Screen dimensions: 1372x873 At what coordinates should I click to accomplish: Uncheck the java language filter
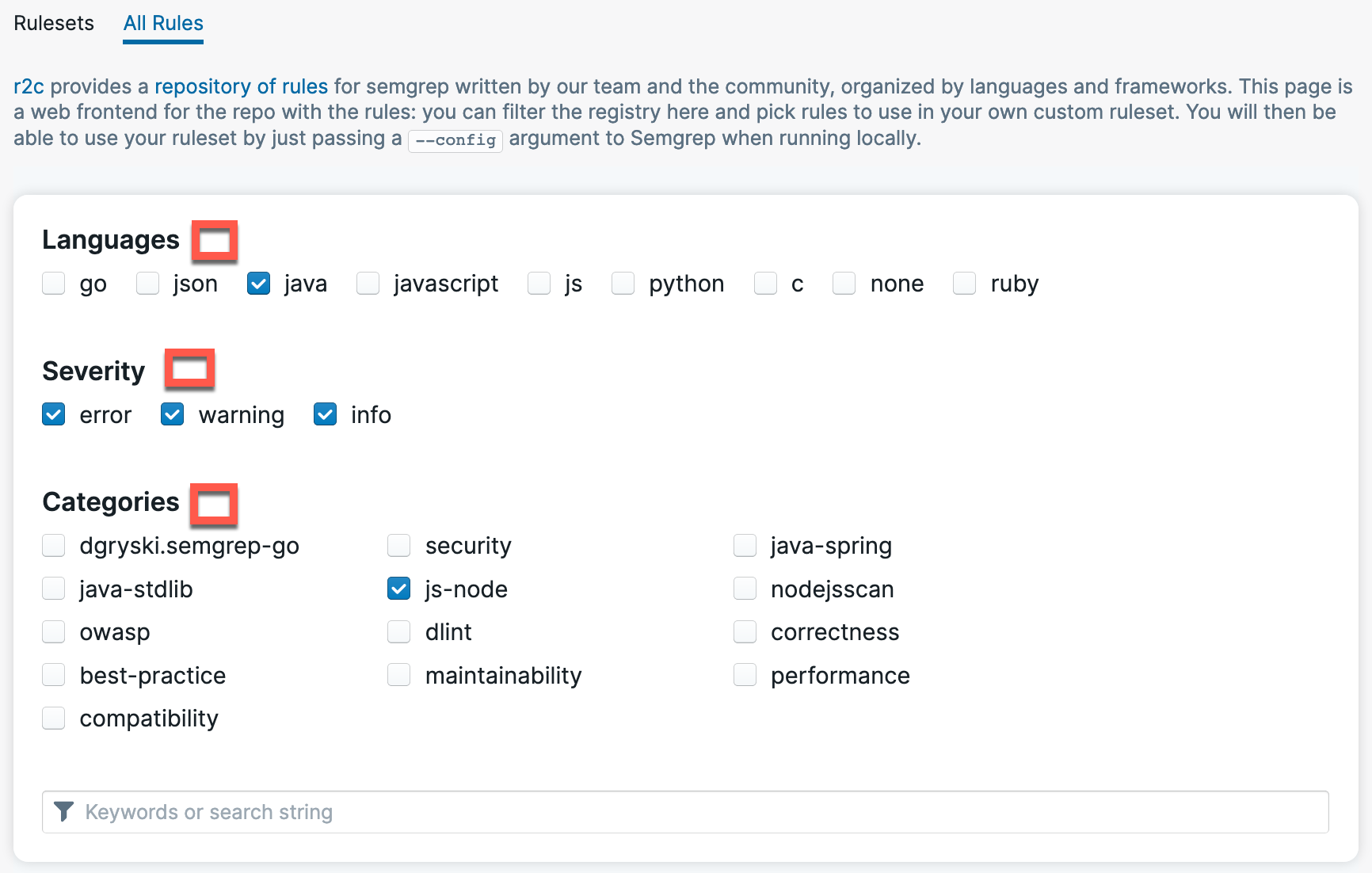point(258,283)
